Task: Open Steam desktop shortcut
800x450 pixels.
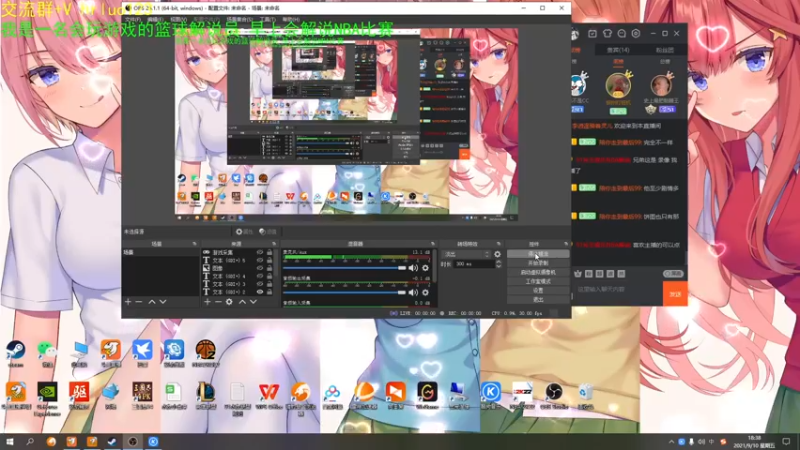Action: pyautogui.click(x=15, y=353)
